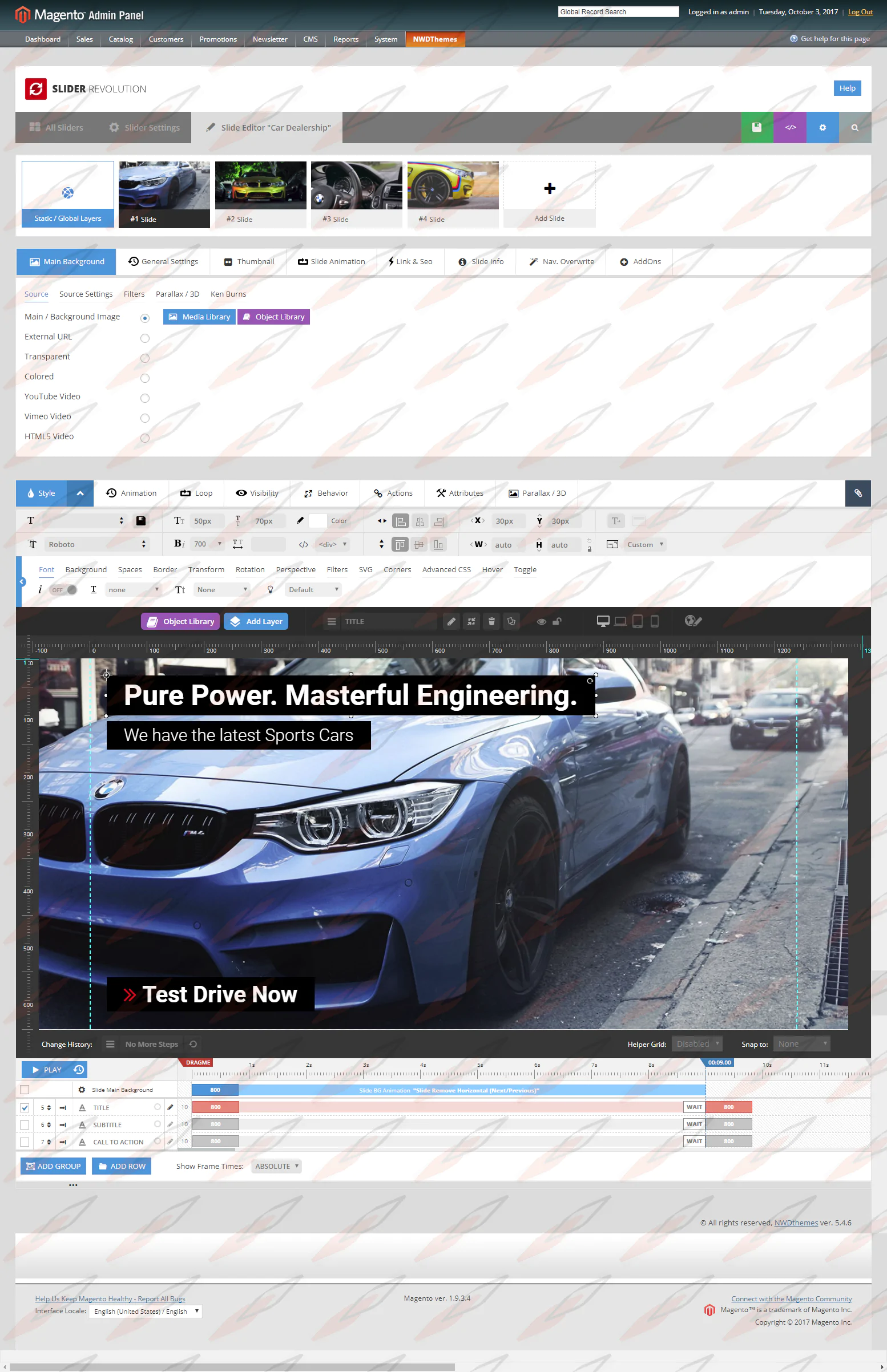This screenshot has height=1372, width=887.
Task: Click the pencil icon in TITLE timeline row
Action: [170, 1107]
